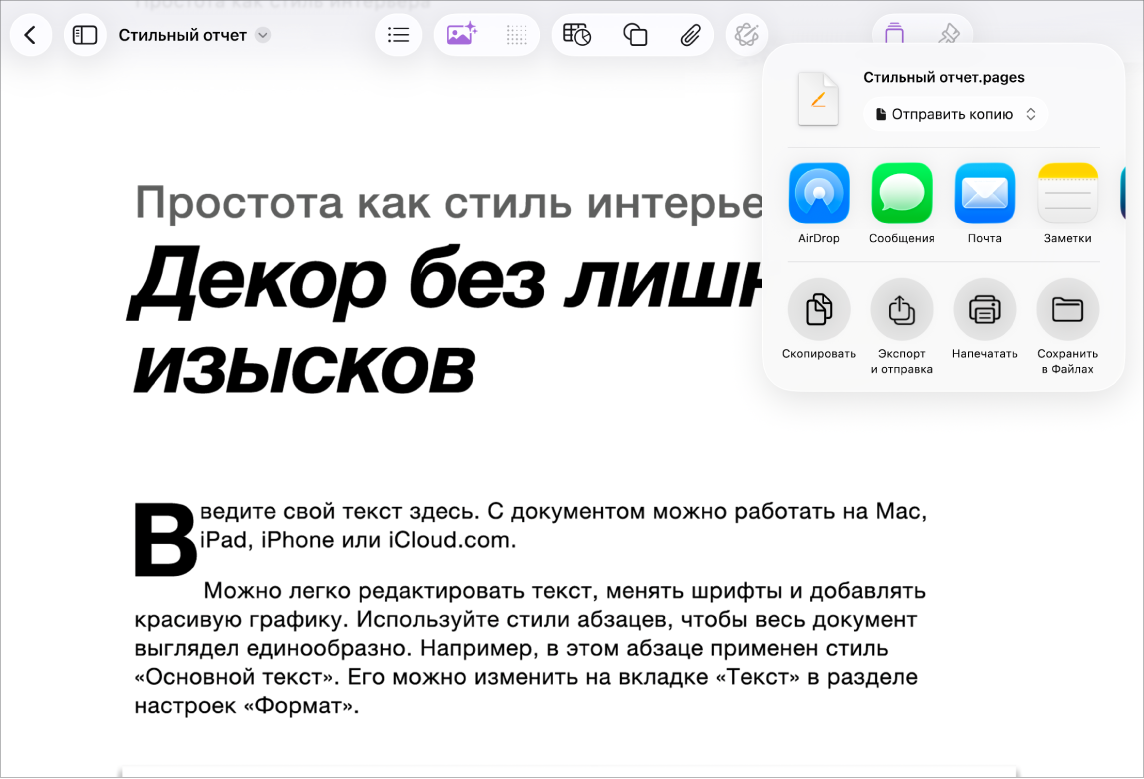Insert a shape from the toolbar

coord(635,35)
